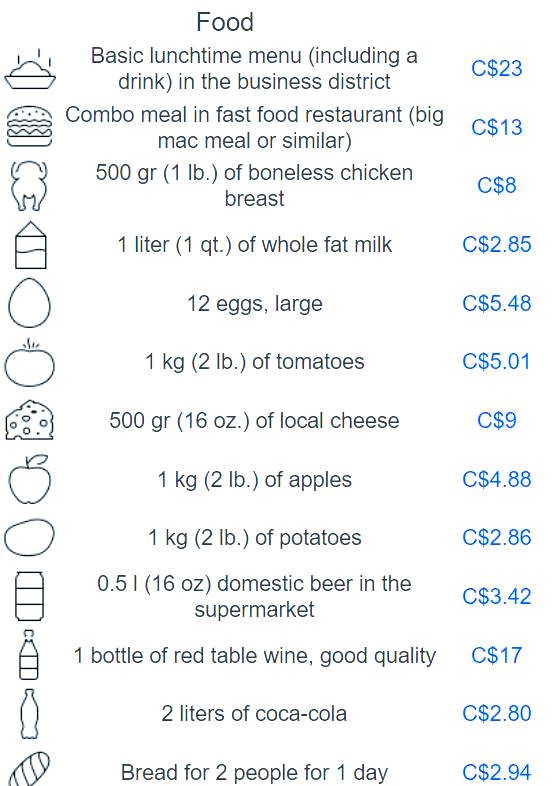This screenshot has width=557, height=786.
Task: Click the tomato icon
Action: pyautogui.click(x=30, y=362)
